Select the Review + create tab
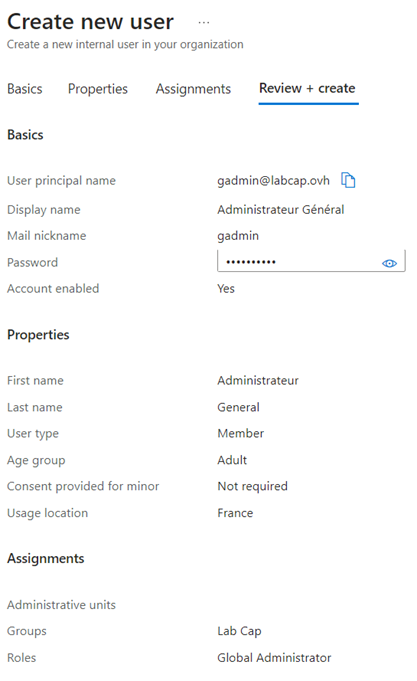 pyautogui.click(x=308, y=88)
